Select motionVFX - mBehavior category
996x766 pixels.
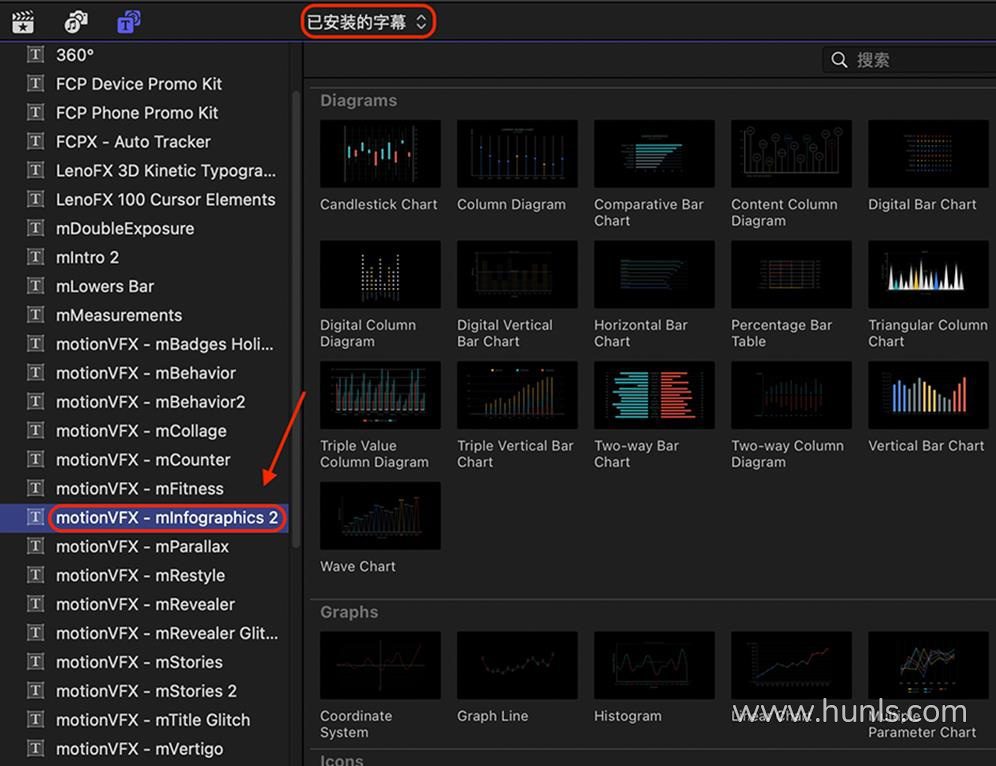click(x=145, y=373)
